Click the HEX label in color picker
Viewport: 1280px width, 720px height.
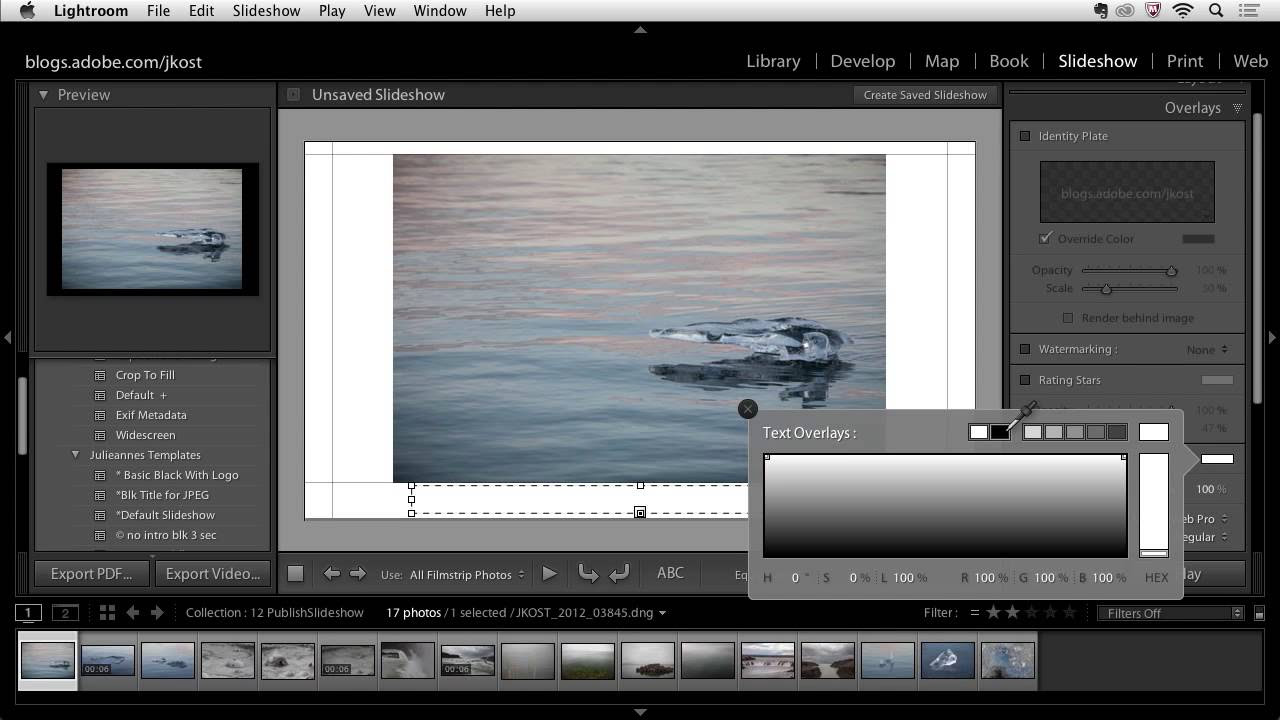point(1156,578)
